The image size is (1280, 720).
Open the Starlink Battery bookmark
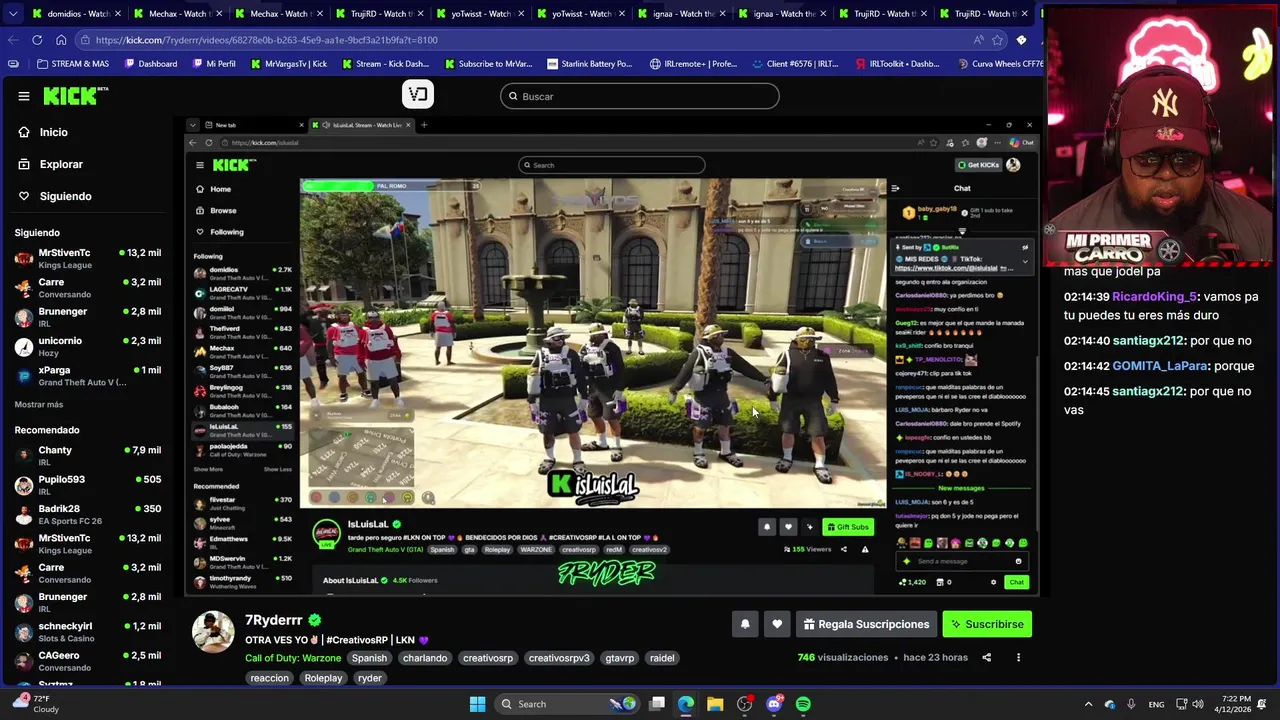pyautogui.click(x=589, y=64)
